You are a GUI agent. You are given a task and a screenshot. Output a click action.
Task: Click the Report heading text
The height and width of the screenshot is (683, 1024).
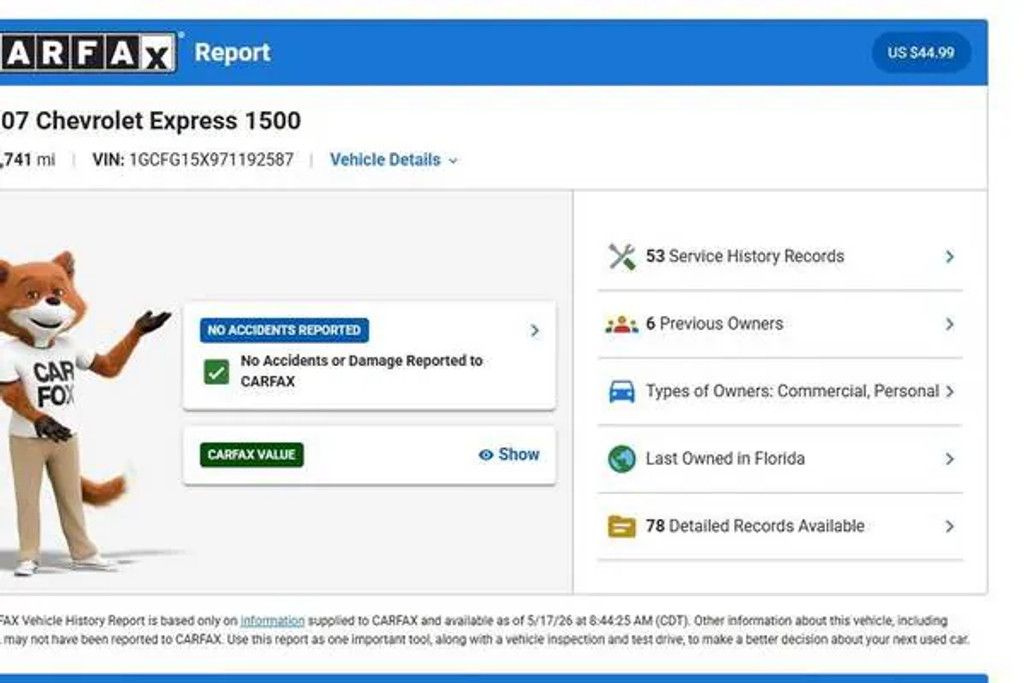pyautogui.click(x=232, y=52)
